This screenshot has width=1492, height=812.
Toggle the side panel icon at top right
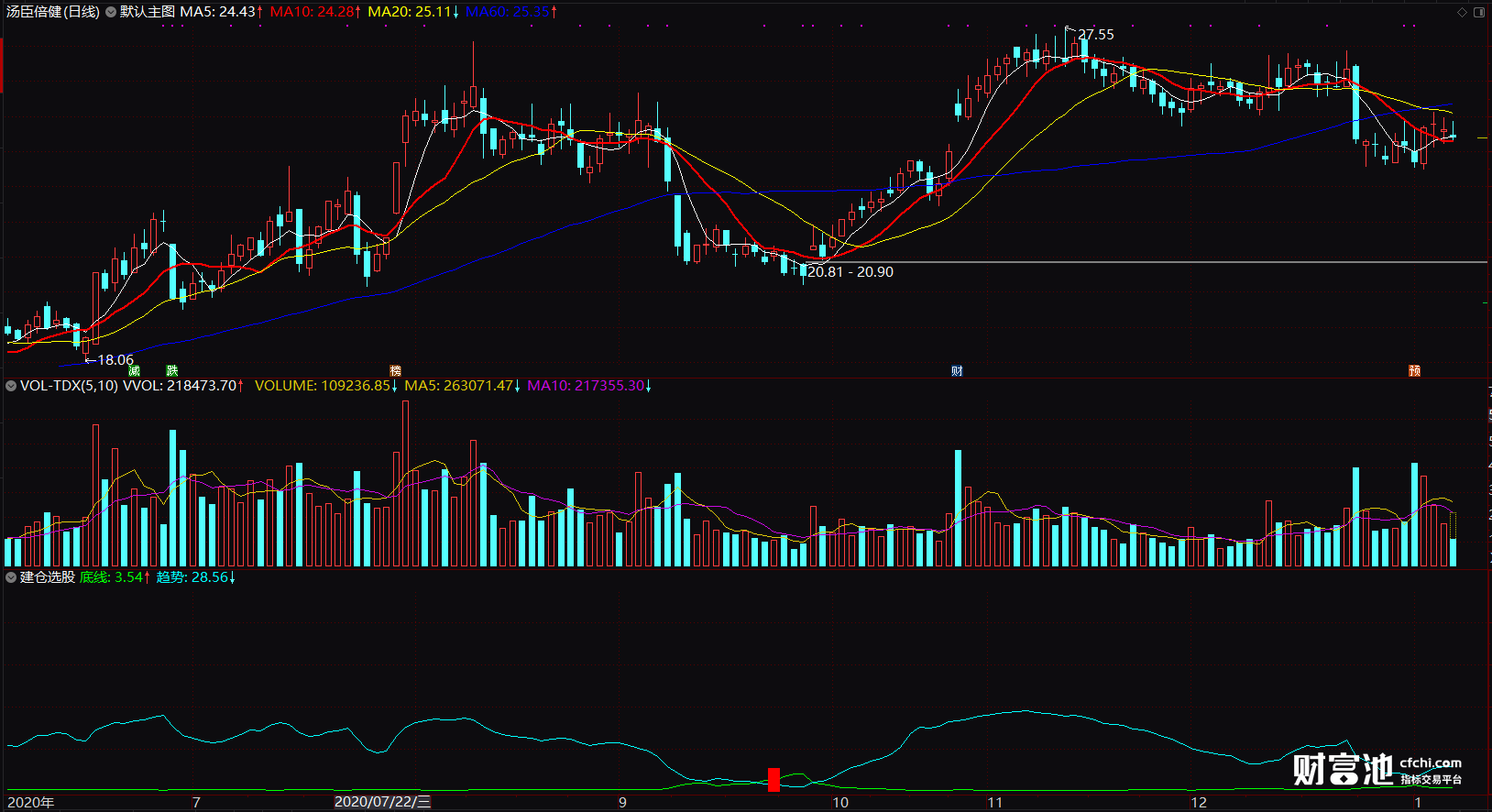(1478, 12)
